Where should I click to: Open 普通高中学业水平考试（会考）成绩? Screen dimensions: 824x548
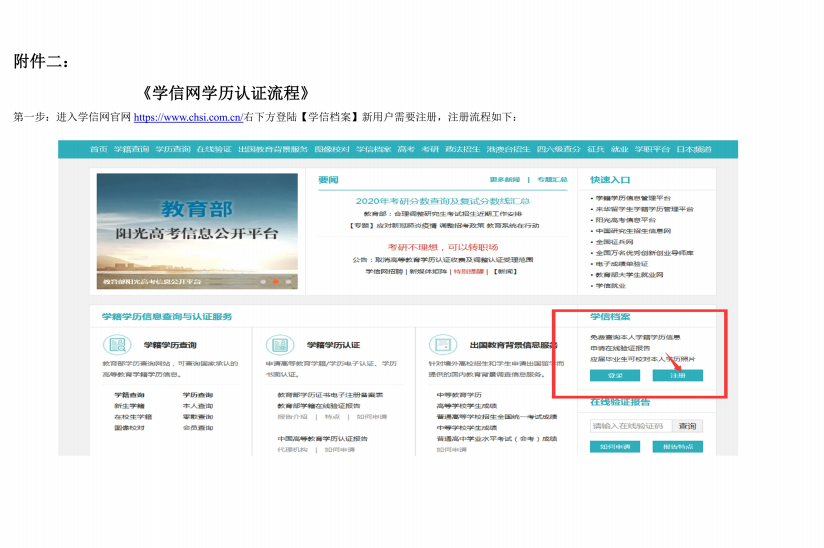497,439
